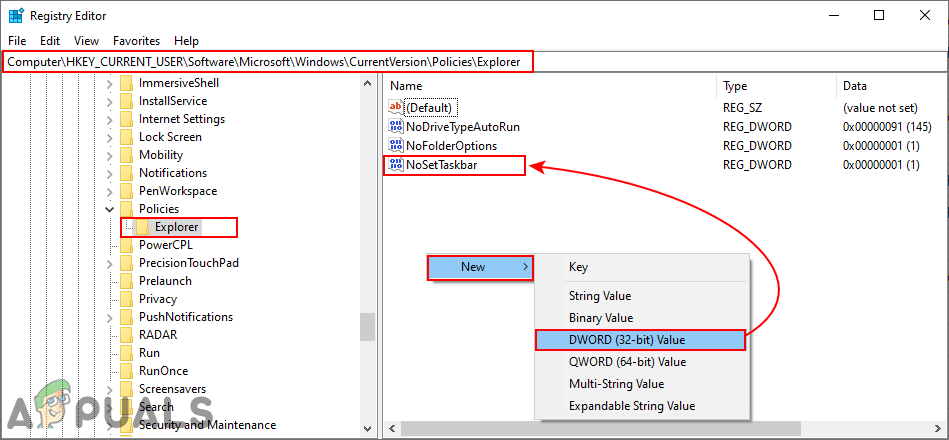
Task: Expand the PushNotifications key
Action: click(x=110, y=317)
